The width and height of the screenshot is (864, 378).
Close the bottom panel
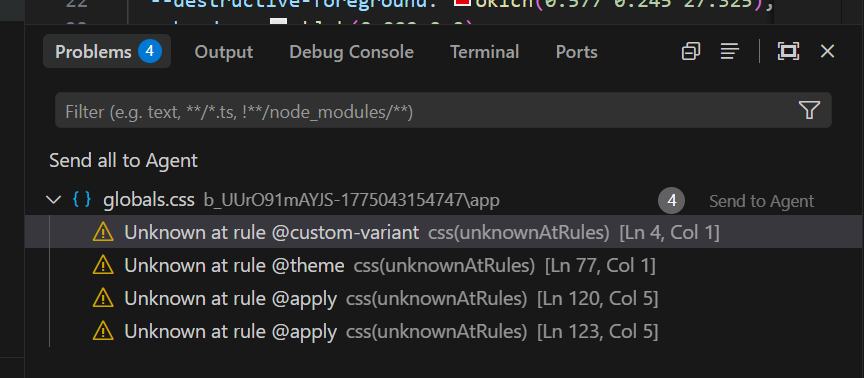827,52
